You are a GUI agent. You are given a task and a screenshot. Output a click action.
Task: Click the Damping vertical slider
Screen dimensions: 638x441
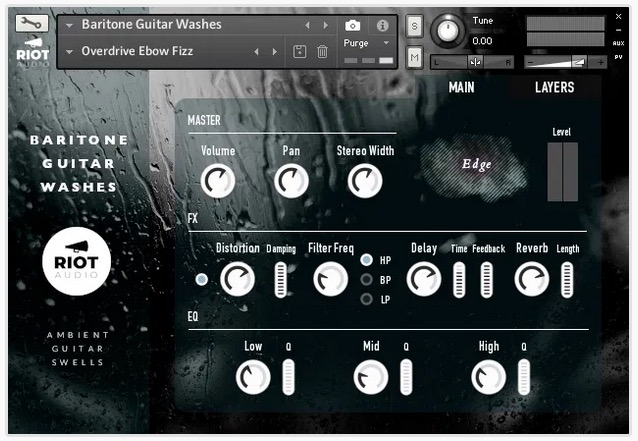(x=280, y=279)
